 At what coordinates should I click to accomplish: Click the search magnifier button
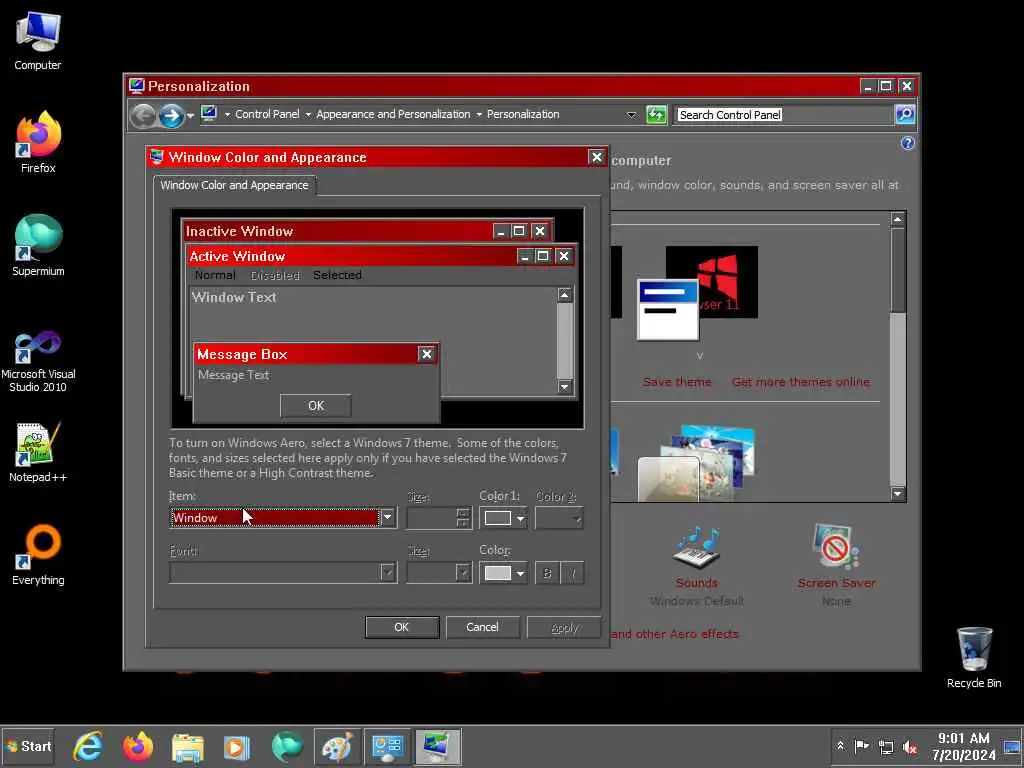(x=904, y=115)
